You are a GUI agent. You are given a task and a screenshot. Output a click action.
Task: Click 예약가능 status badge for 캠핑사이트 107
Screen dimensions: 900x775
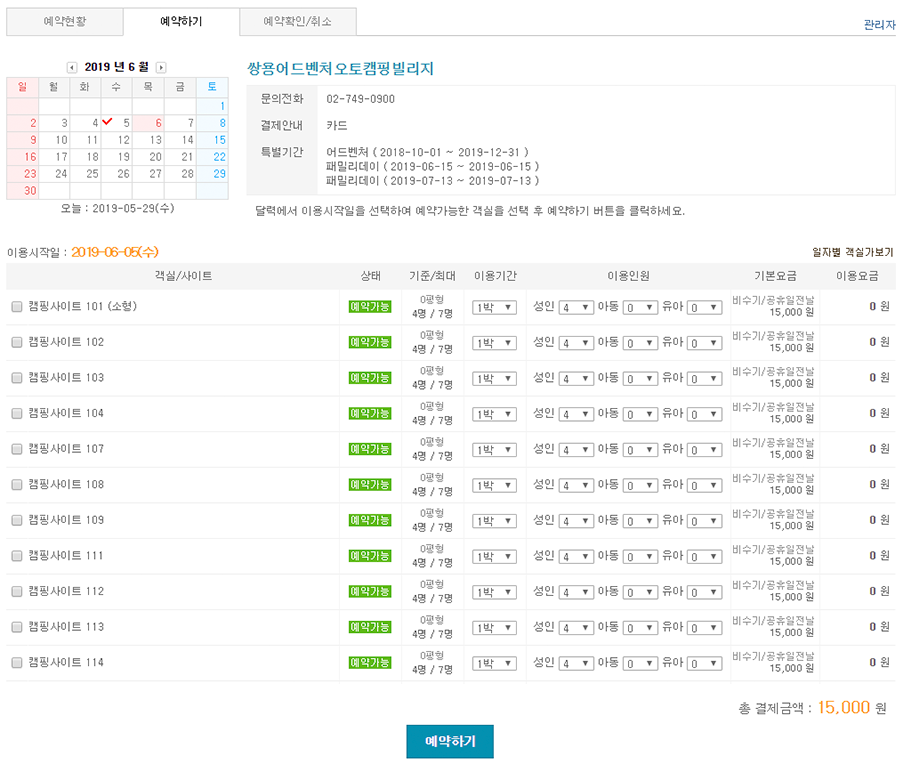pos(370,449)
